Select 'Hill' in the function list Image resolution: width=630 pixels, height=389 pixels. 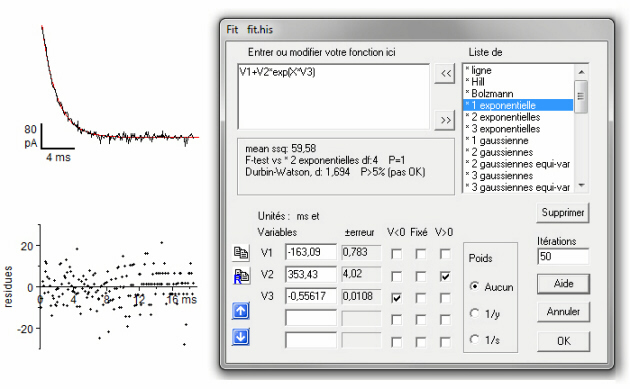pyautogui.click(x=518, y=82)
